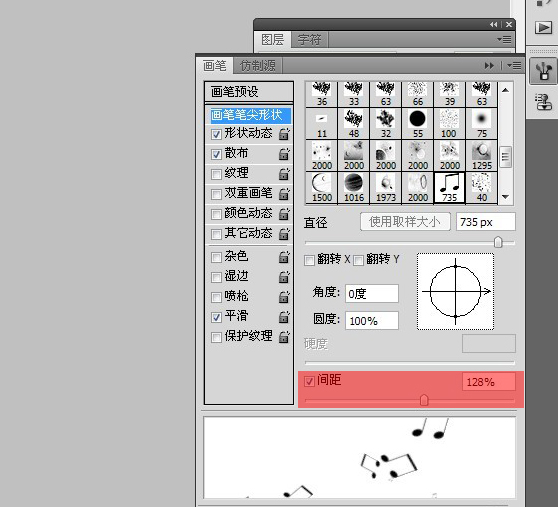Click the 角度 angle input field

[372, 294]
